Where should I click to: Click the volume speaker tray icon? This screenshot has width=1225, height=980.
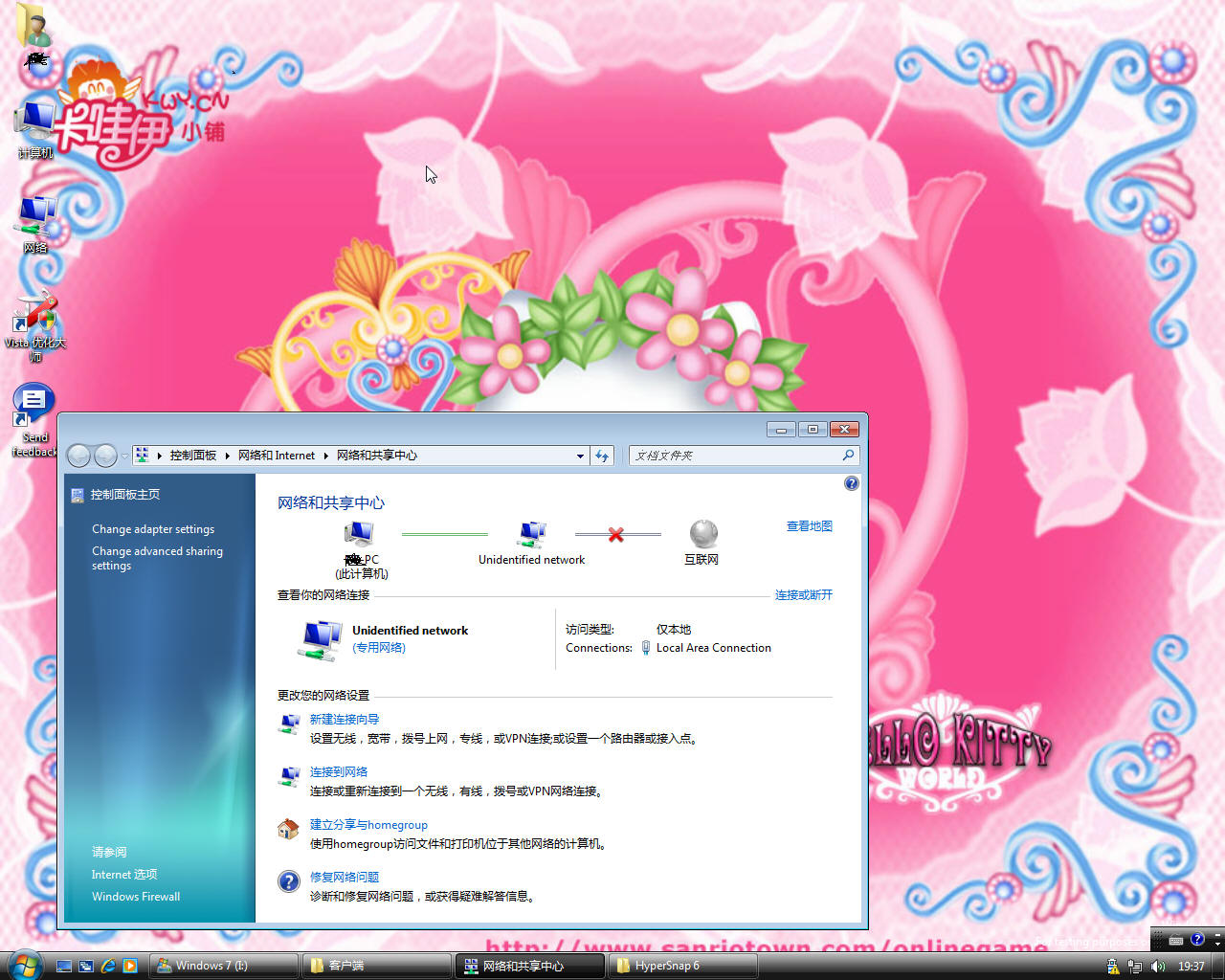[x=1158, y=967]
